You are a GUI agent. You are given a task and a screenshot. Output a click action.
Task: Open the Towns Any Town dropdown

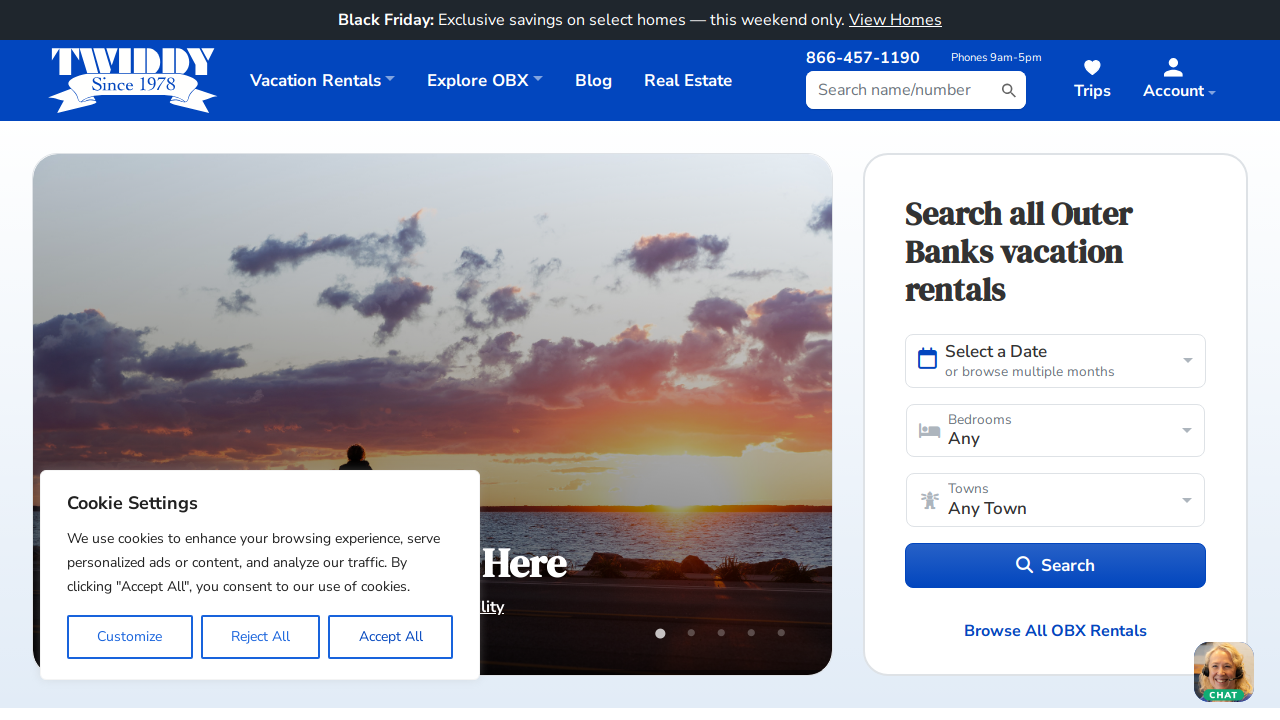tap(1055, 500)
